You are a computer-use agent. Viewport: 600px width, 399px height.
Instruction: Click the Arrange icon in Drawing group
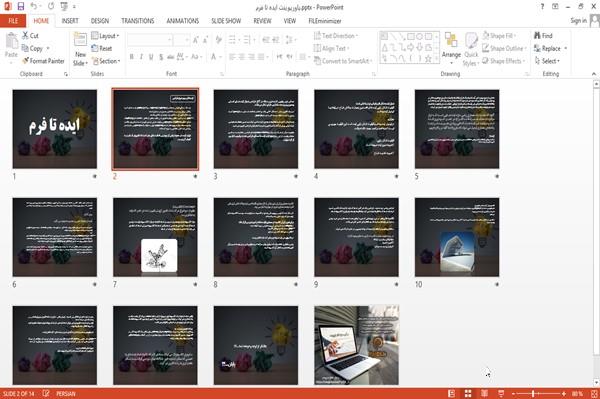(x=451, y=40)
